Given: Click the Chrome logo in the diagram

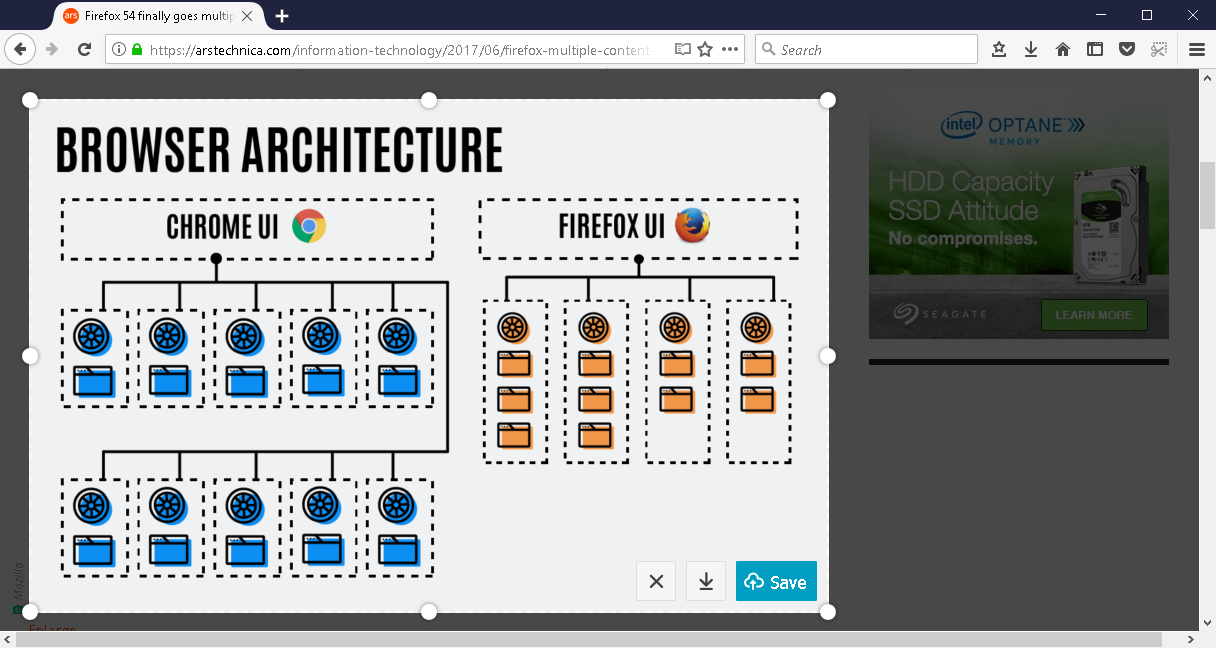Looking at the screenshot, I should [x=309, y=227].
